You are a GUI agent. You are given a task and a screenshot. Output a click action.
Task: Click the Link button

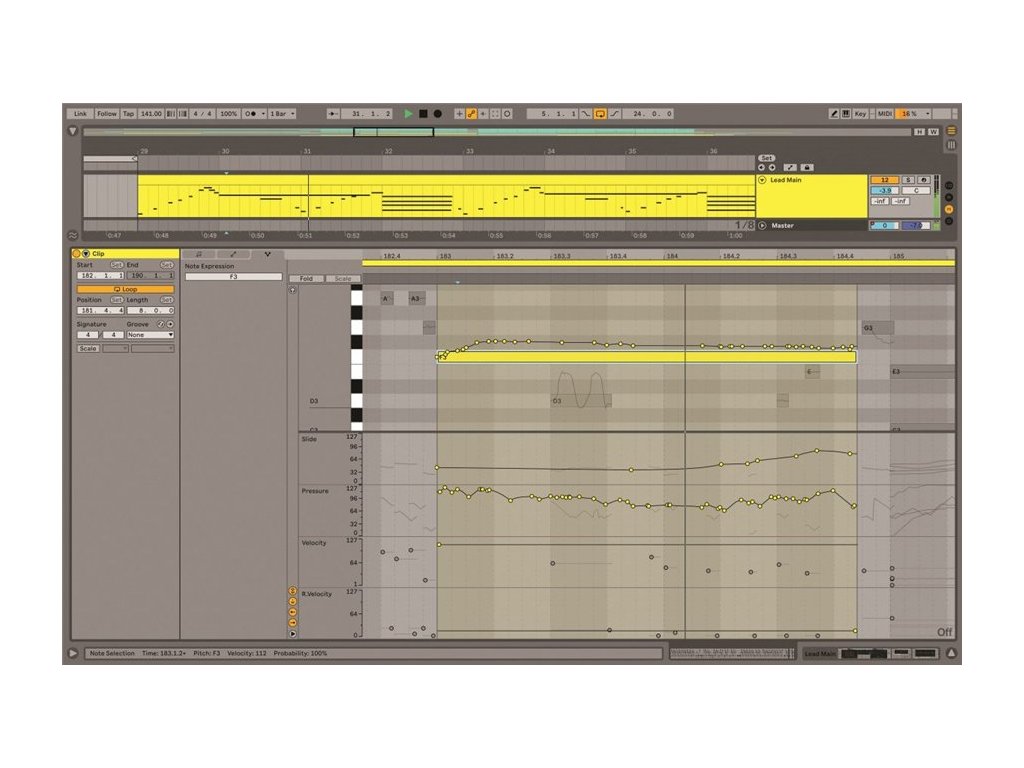point(81,114)
